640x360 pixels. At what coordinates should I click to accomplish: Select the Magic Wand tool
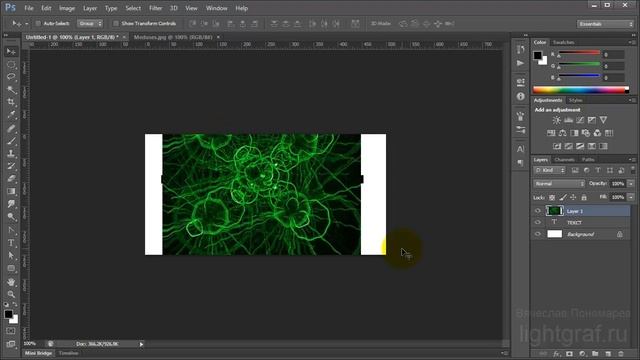[11, 89]
